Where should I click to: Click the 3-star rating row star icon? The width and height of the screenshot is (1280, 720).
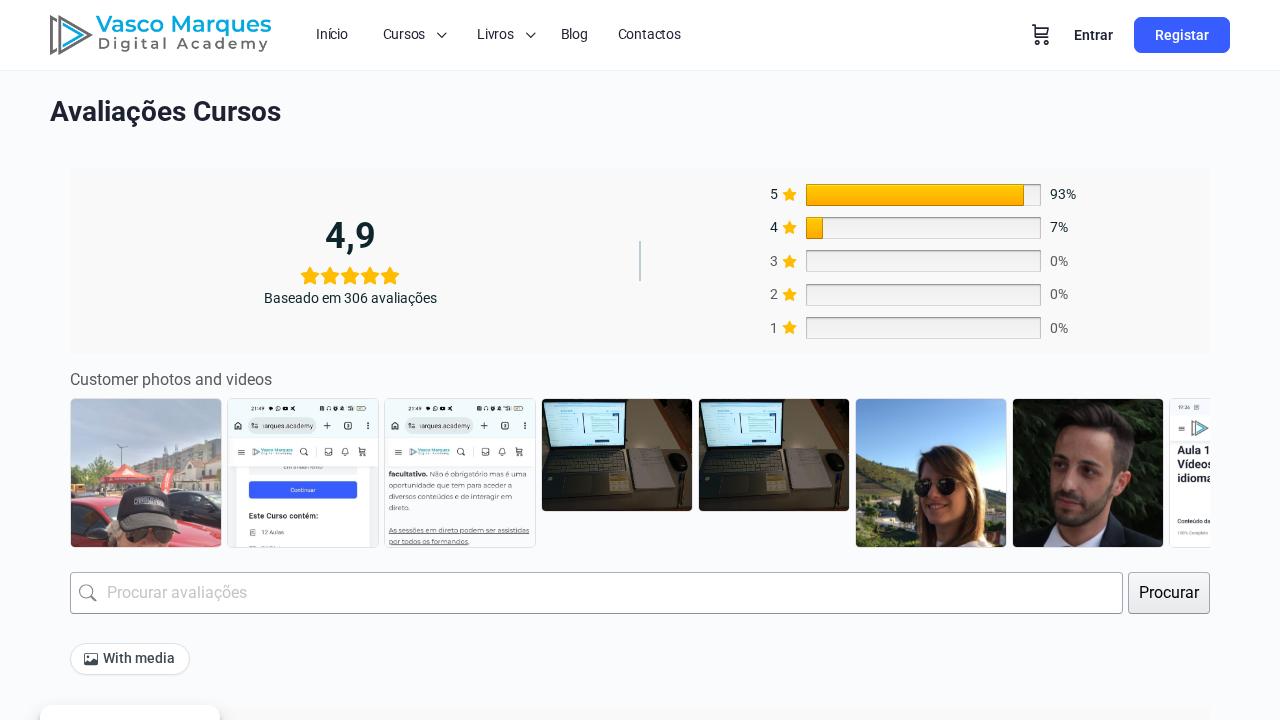point(789,262)
